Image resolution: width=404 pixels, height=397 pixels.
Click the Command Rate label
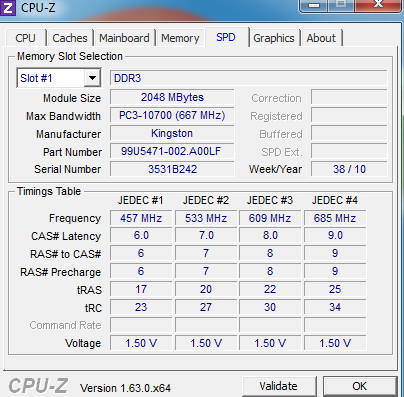point(65,325)
